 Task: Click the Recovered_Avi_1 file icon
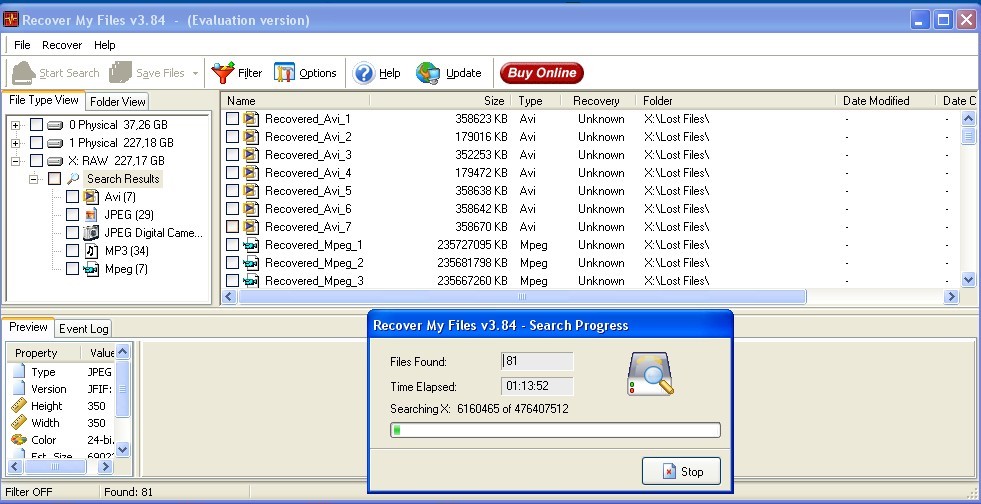pos(252,119)
